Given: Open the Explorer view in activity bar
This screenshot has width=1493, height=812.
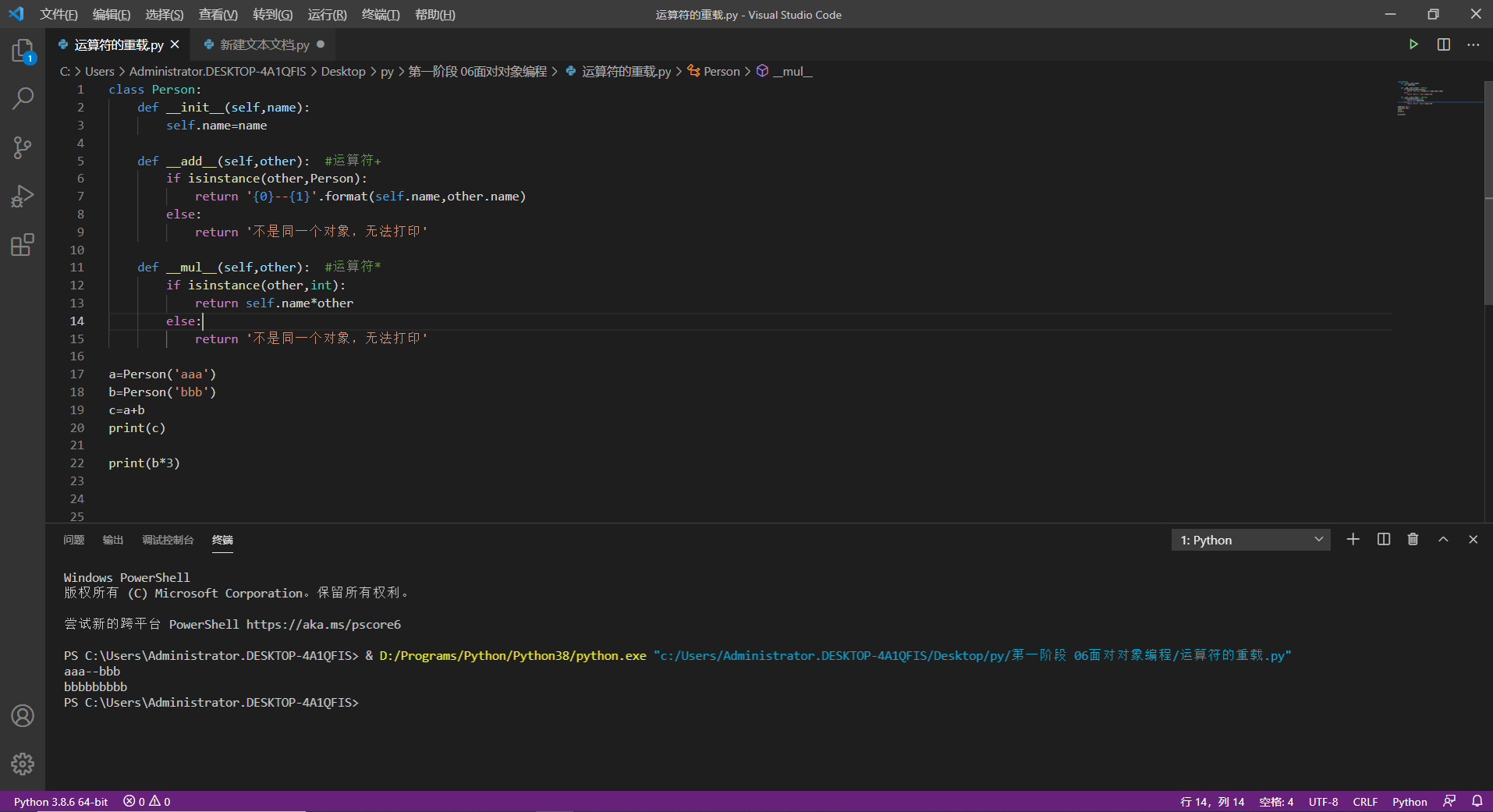Looking at the screenshot, I should (x=23, y=51).
